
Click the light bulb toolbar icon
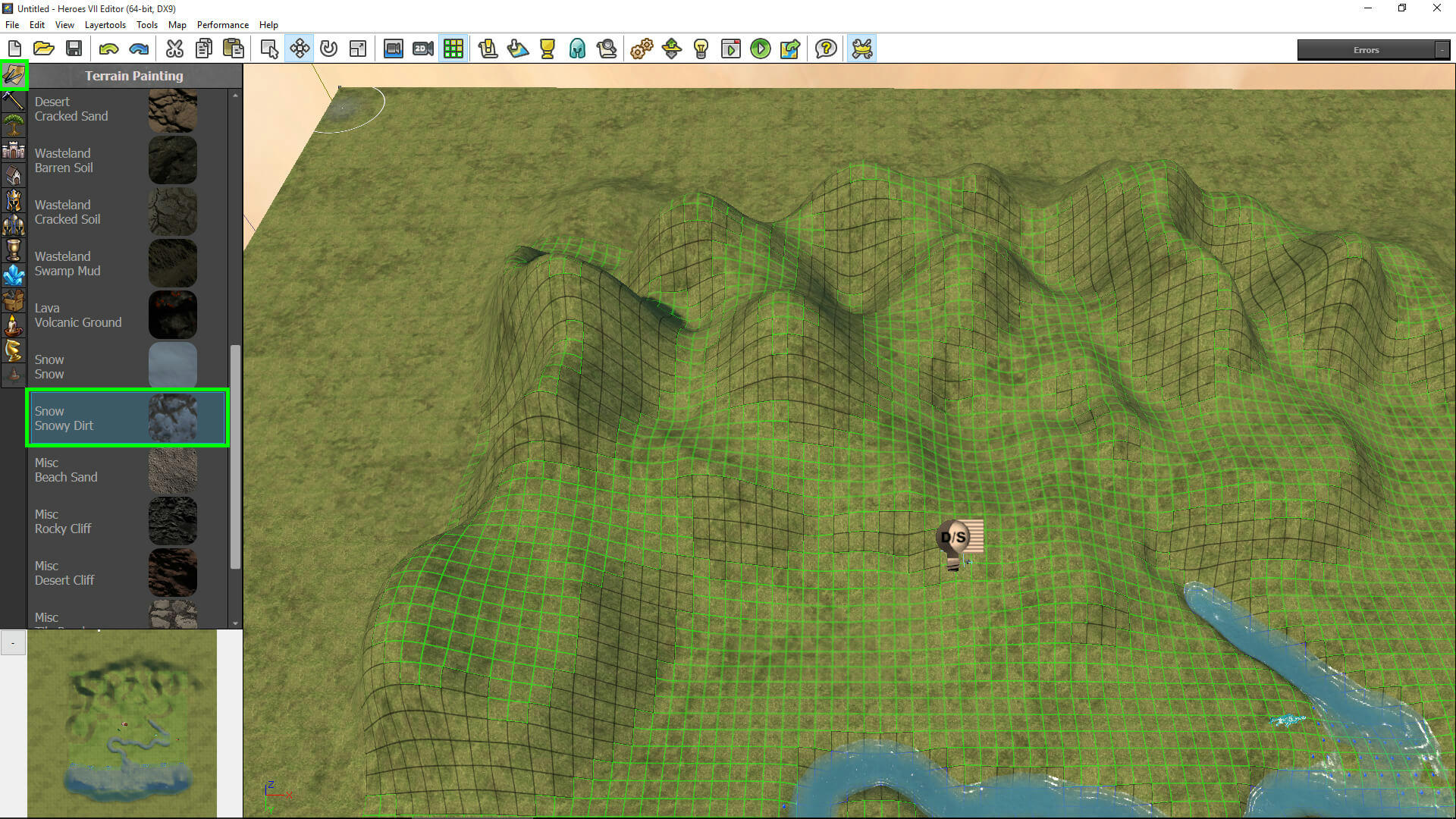pos(701,49)
